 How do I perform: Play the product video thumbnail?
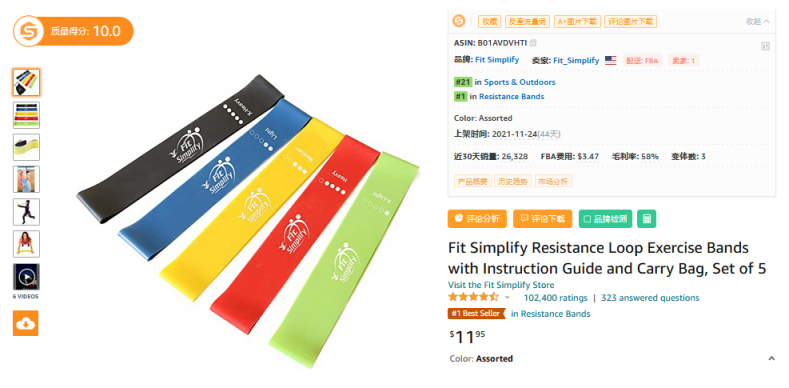[26, 276]
